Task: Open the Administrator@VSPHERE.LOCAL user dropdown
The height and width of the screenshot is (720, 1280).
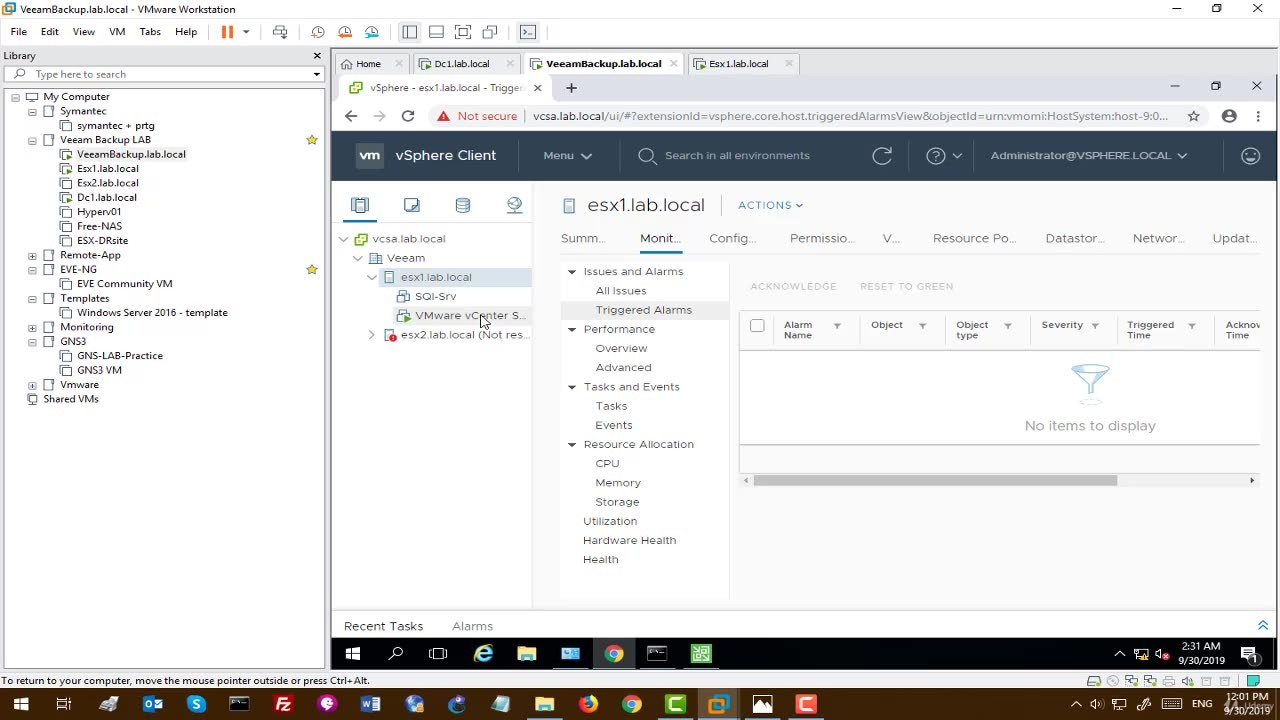Action: (x=1089, y=156)
